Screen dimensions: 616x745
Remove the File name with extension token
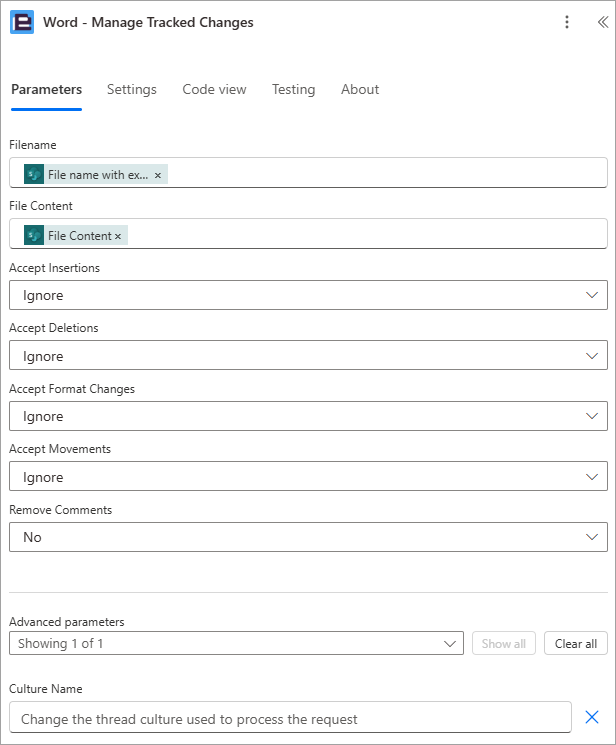point(158,175)
